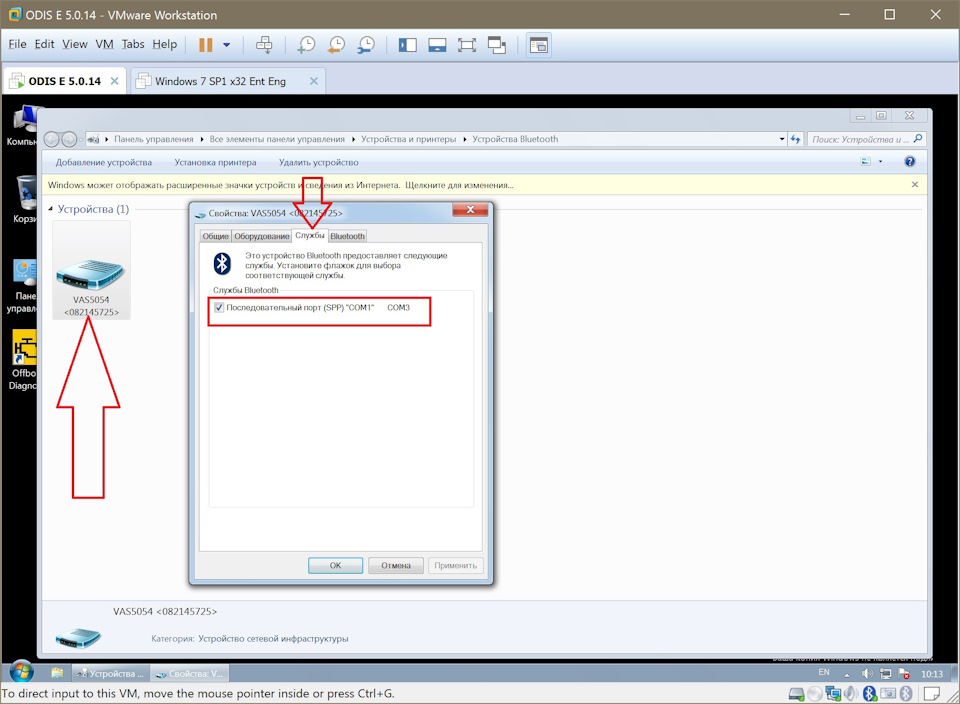Open the network icon in guest system tray
Screen dimensions: 960x704
click(885, 674)
